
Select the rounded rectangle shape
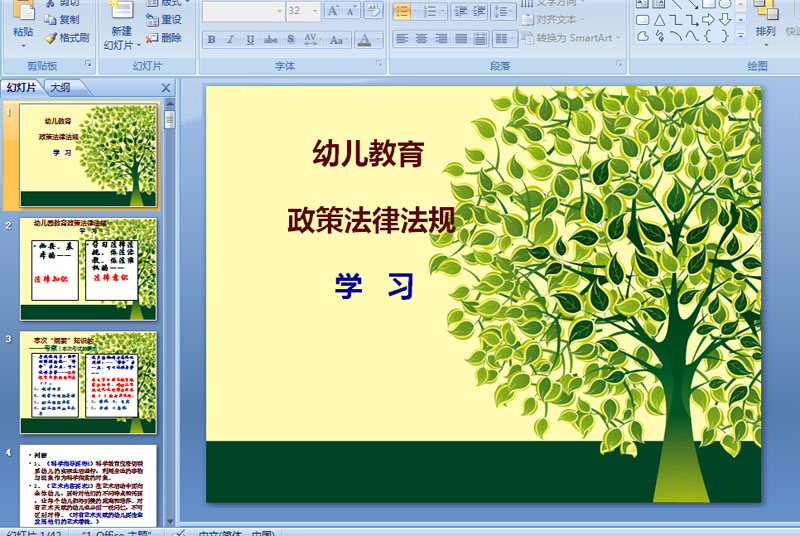tap(643, 20)
